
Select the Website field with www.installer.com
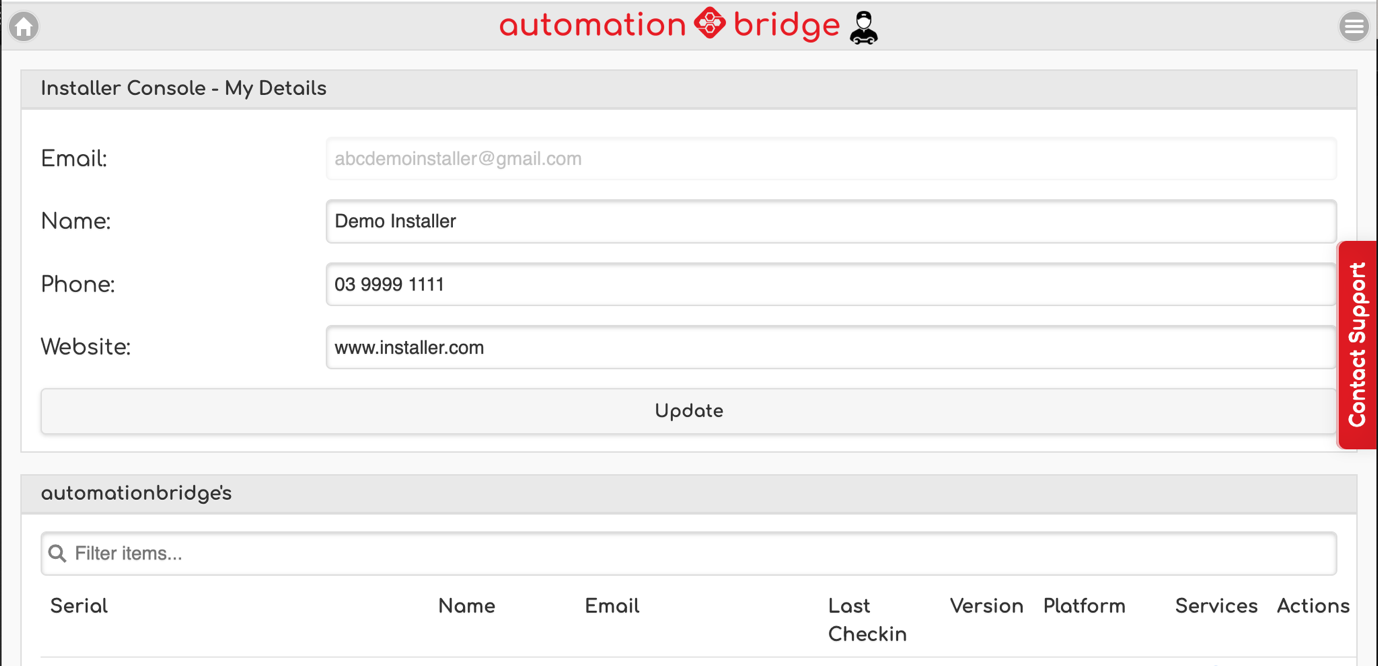coord(830,348)
